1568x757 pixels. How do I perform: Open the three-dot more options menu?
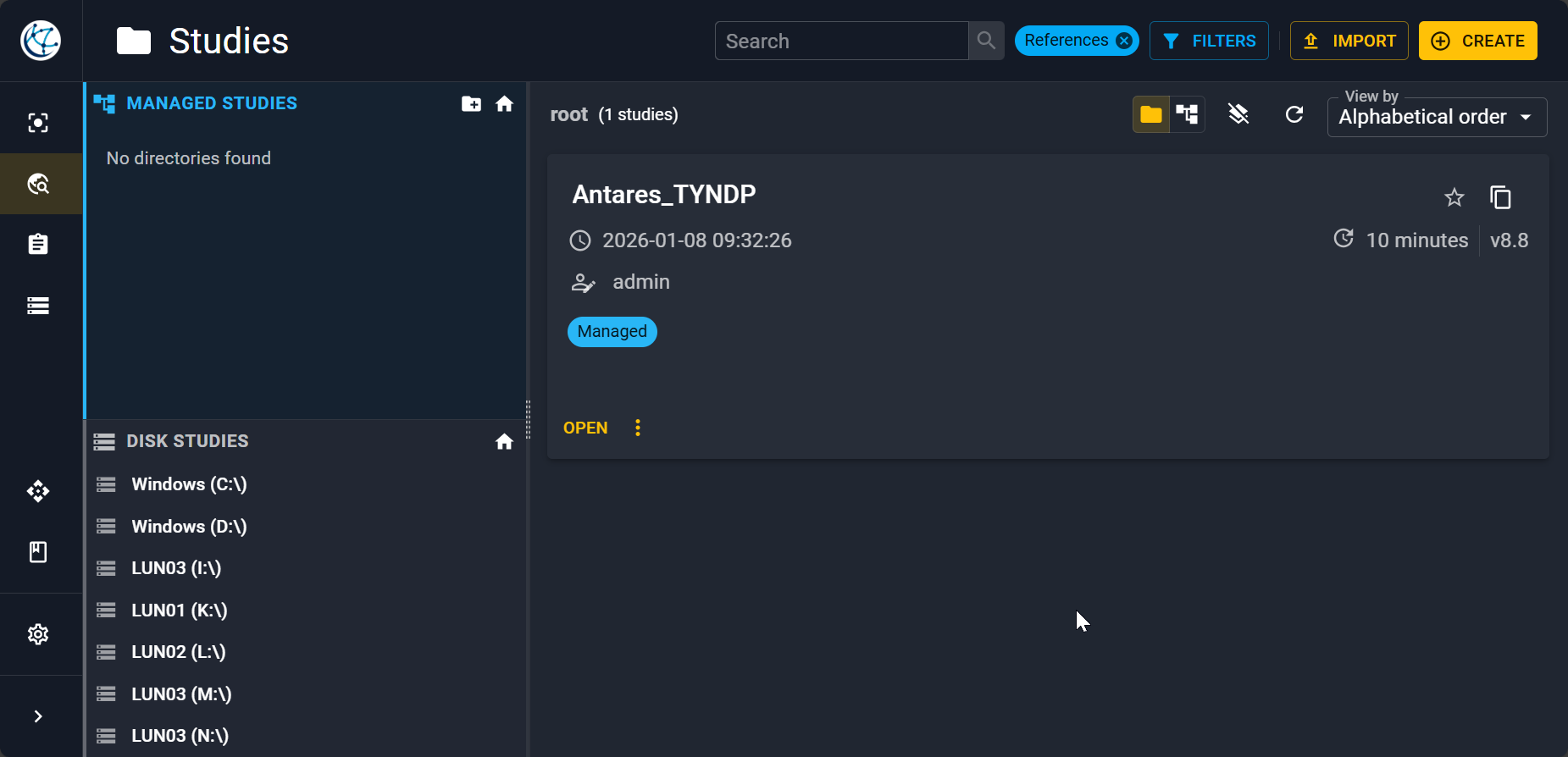(x=638, y=428)
